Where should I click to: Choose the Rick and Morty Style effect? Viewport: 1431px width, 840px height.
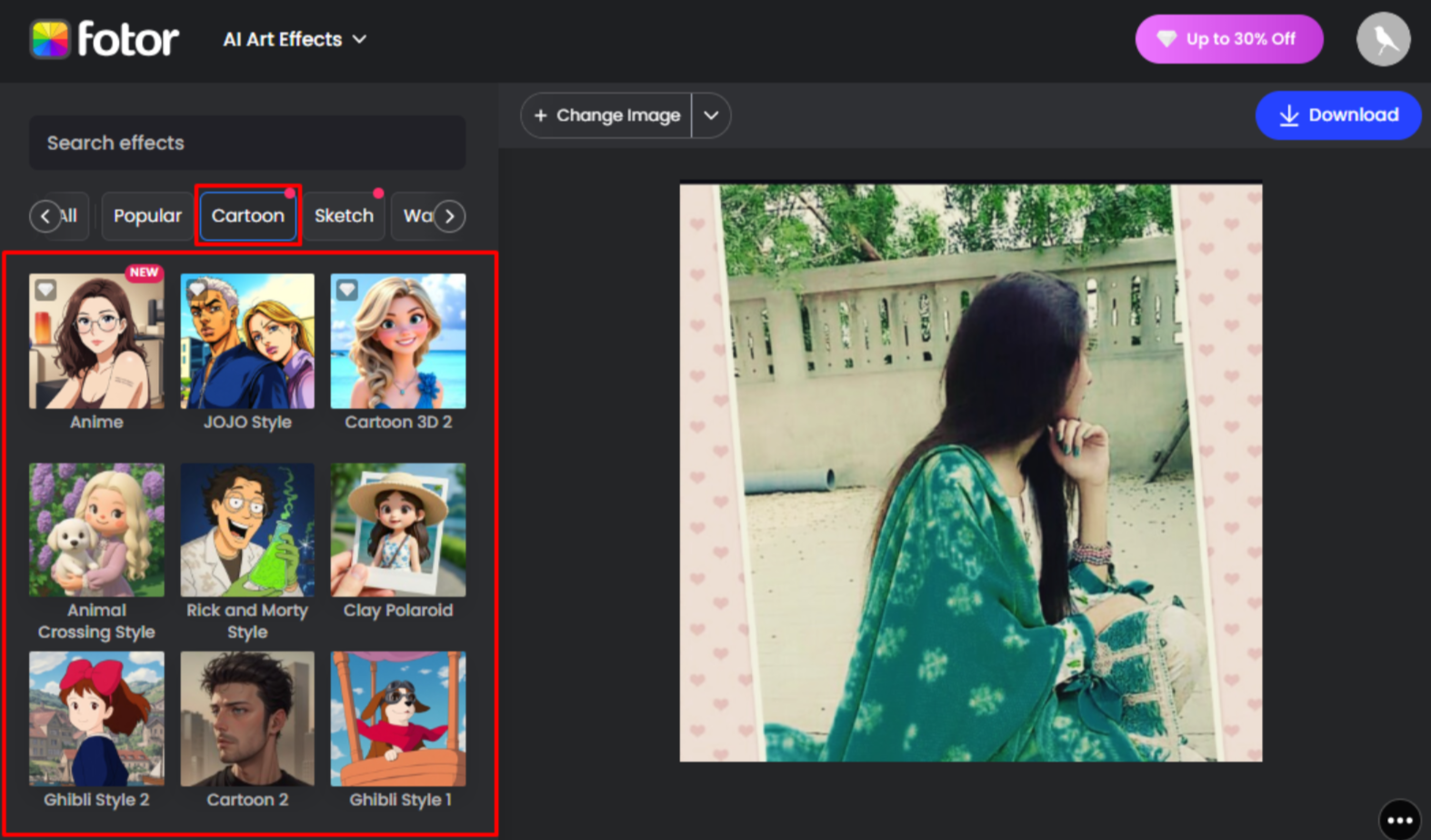click(x=247, y=530)
